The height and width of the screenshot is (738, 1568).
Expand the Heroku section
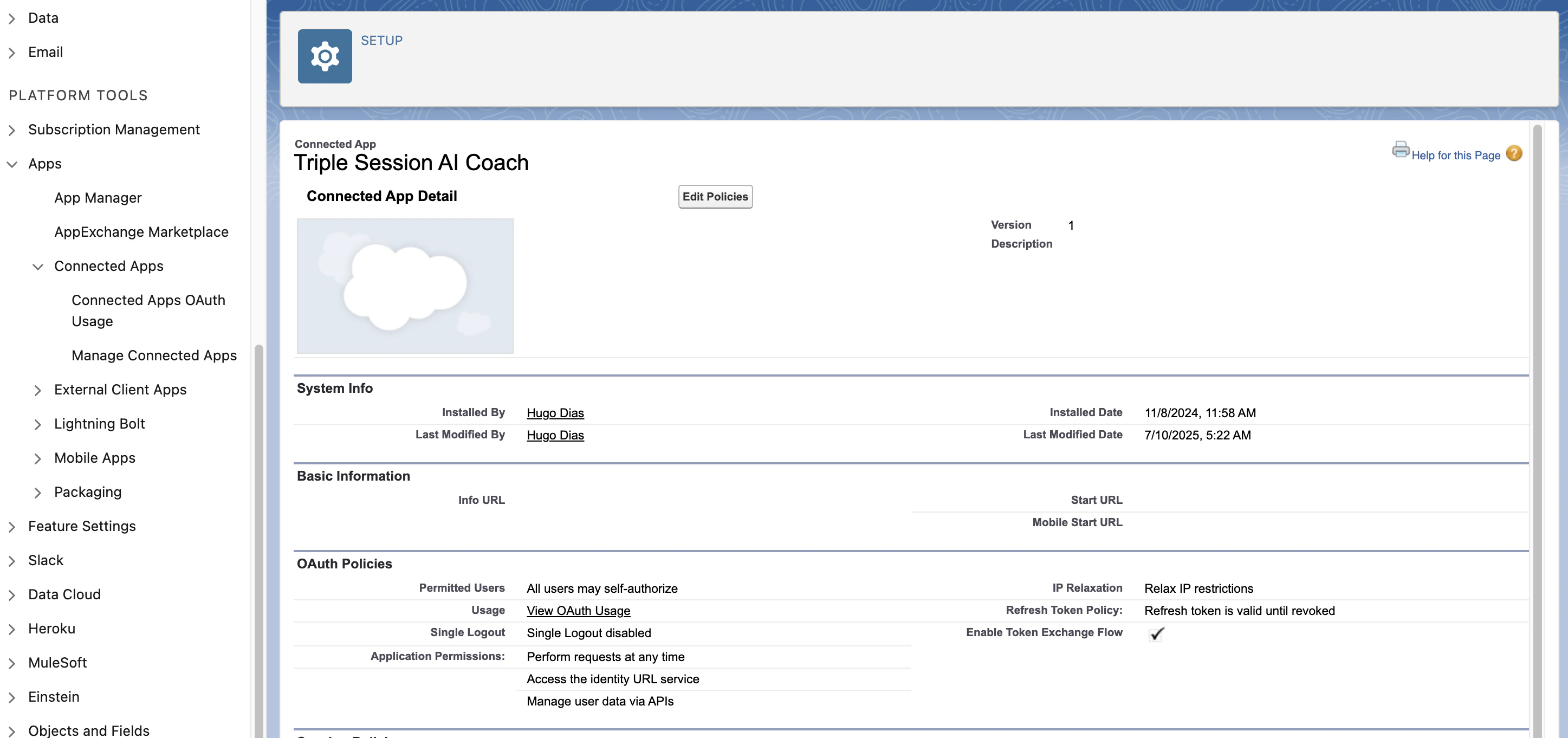[x=11, y=629]
